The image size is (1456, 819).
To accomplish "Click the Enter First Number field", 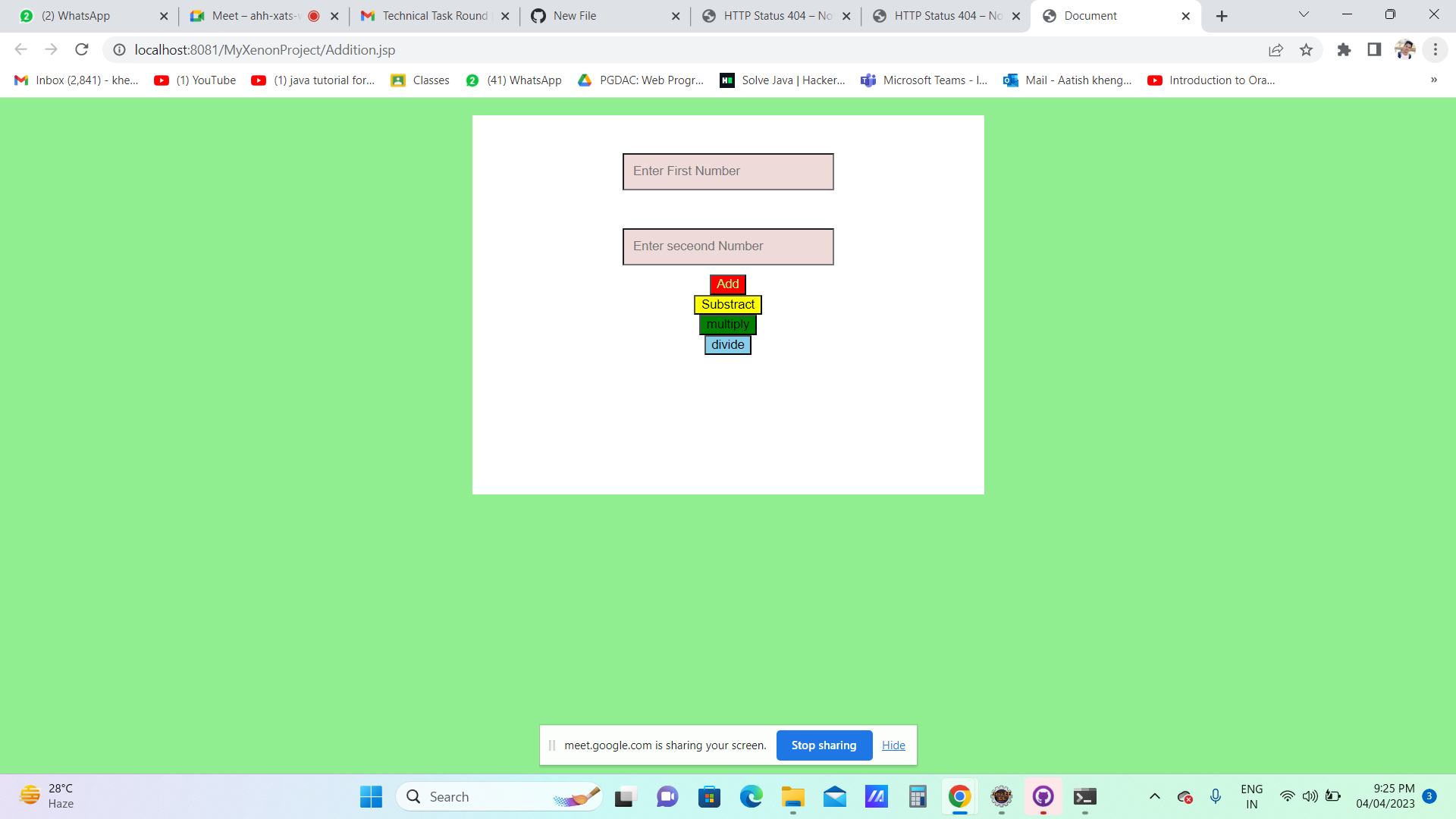I will 727,171.
